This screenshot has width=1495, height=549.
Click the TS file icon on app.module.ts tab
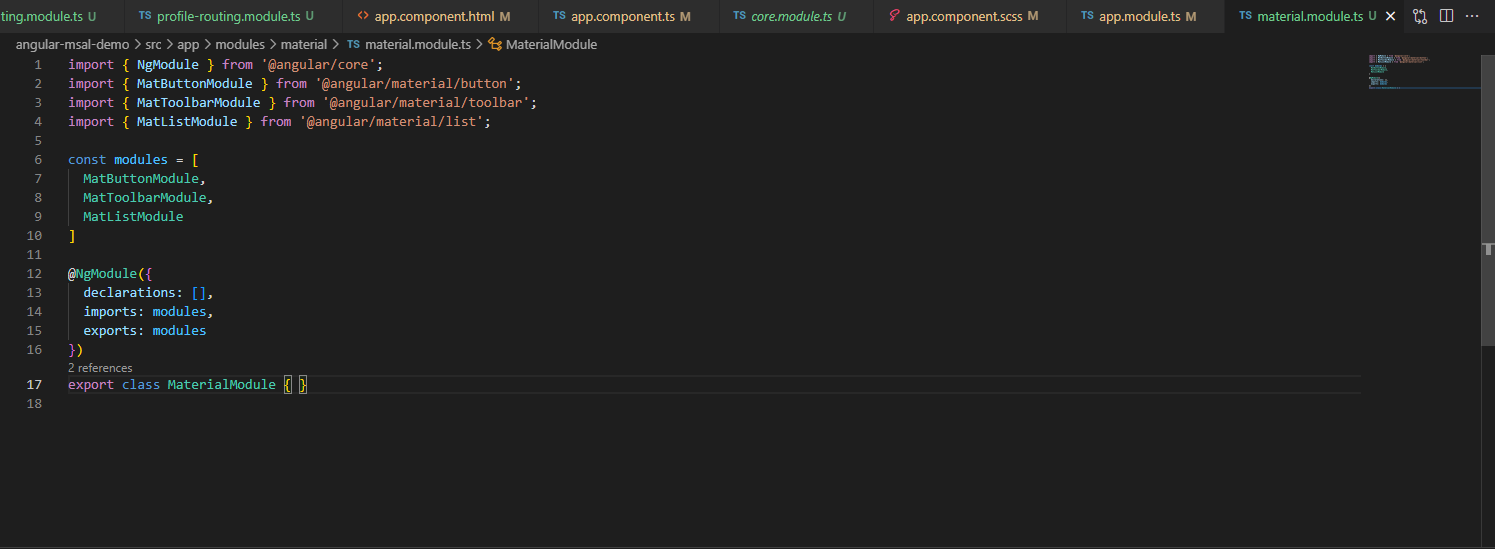pos(1087,16)
